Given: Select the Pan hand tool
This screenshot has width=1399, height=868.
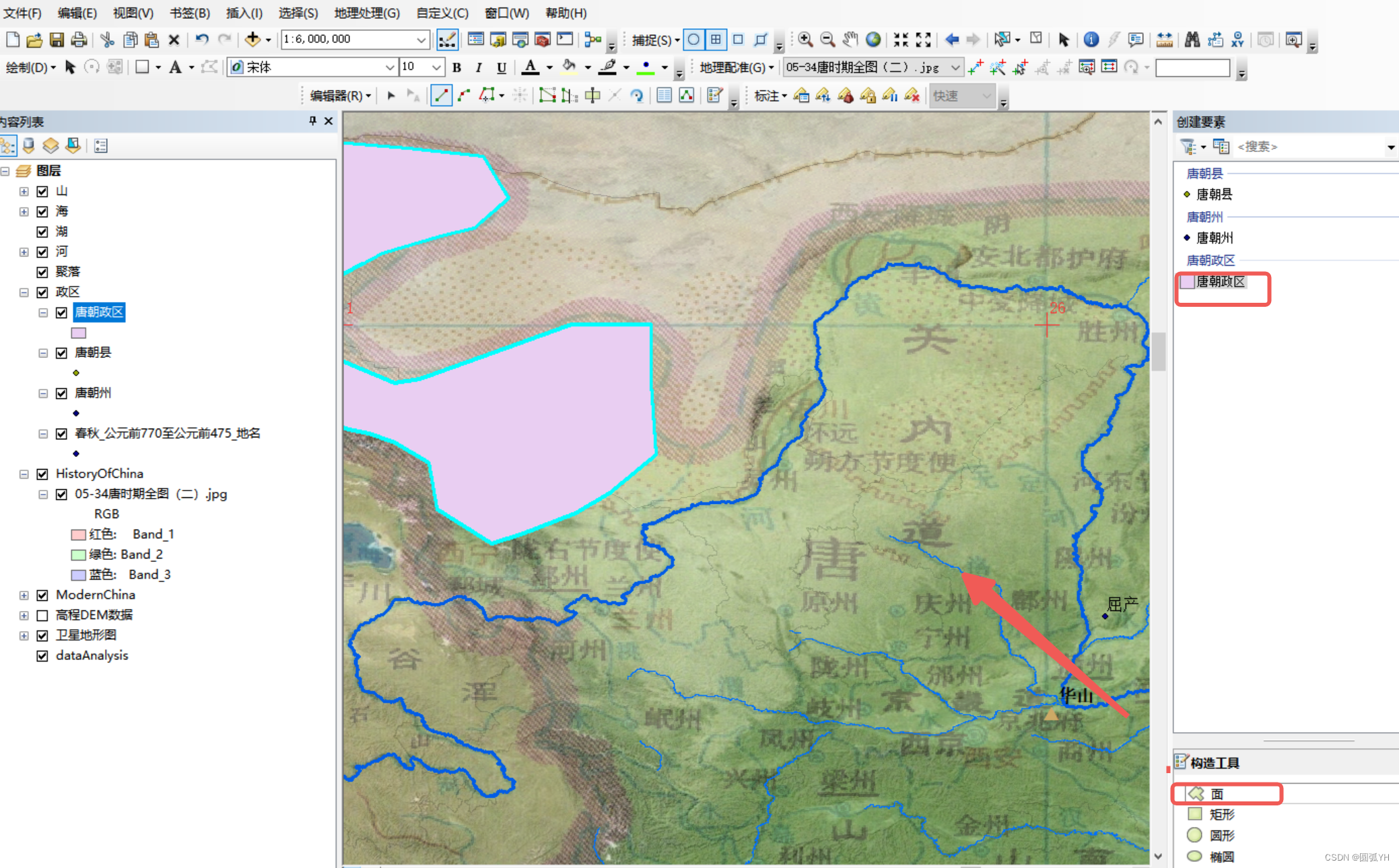Looking at the screenshot, I should tap(850, 40).
